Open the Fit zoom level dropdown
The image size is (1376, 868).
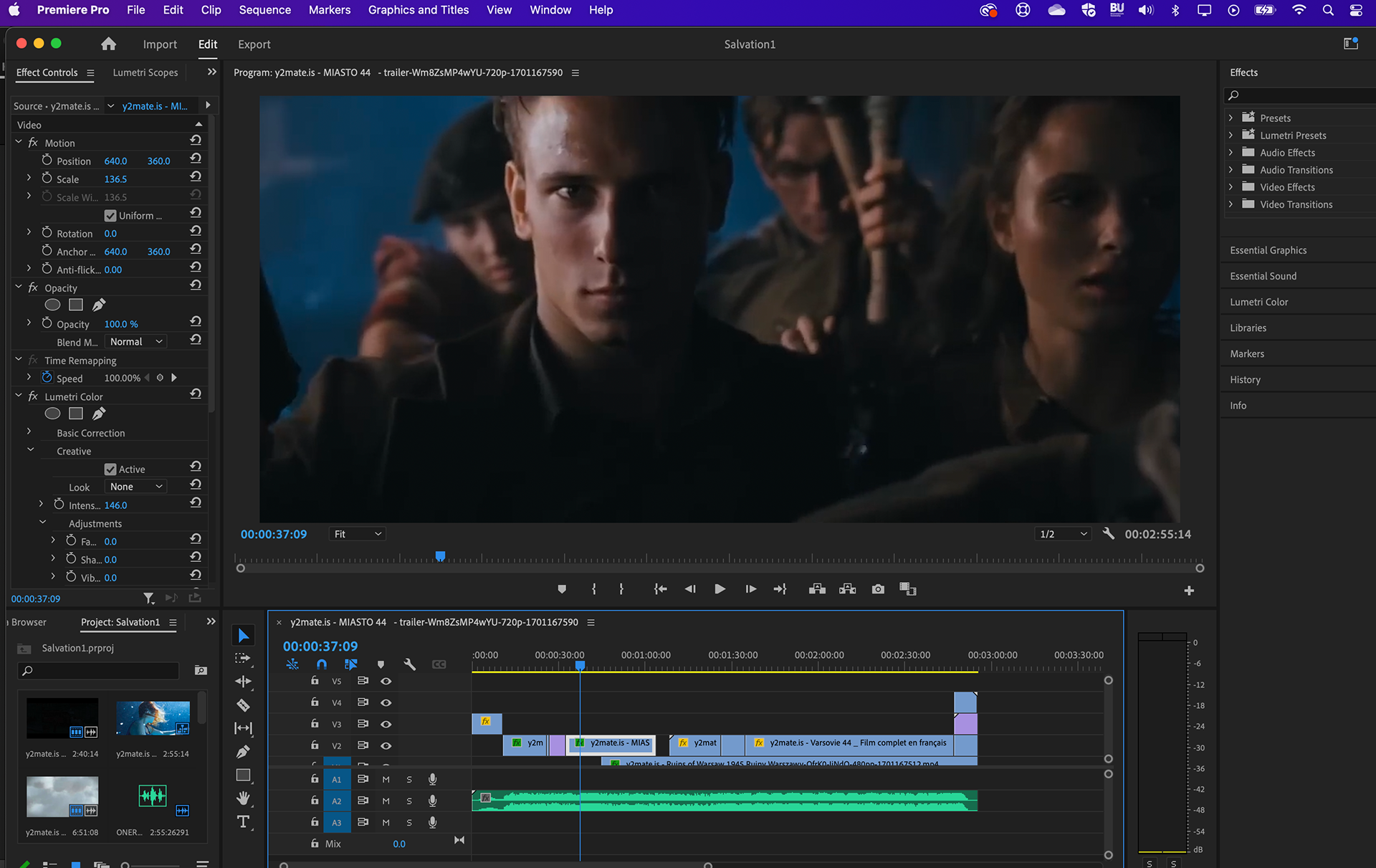coord(358,534)
